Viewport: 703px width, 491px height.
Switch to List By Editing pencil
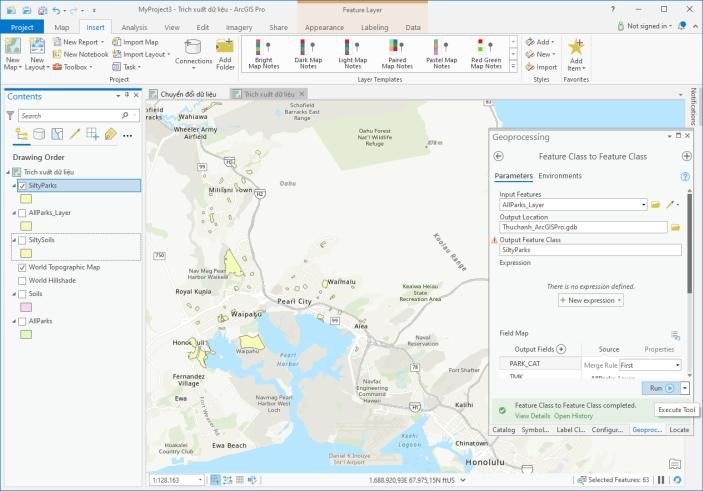point(74,134)
